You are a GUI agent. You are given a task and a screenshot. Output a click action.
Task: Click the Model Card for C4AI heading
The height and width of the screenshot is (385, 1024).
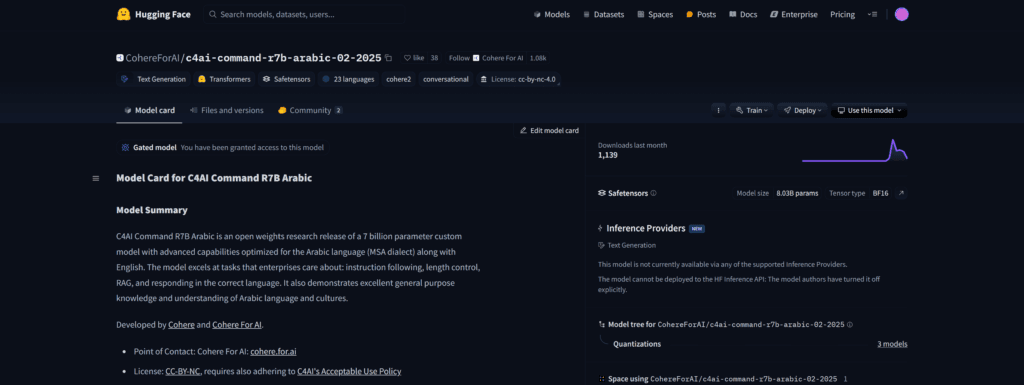214,177
